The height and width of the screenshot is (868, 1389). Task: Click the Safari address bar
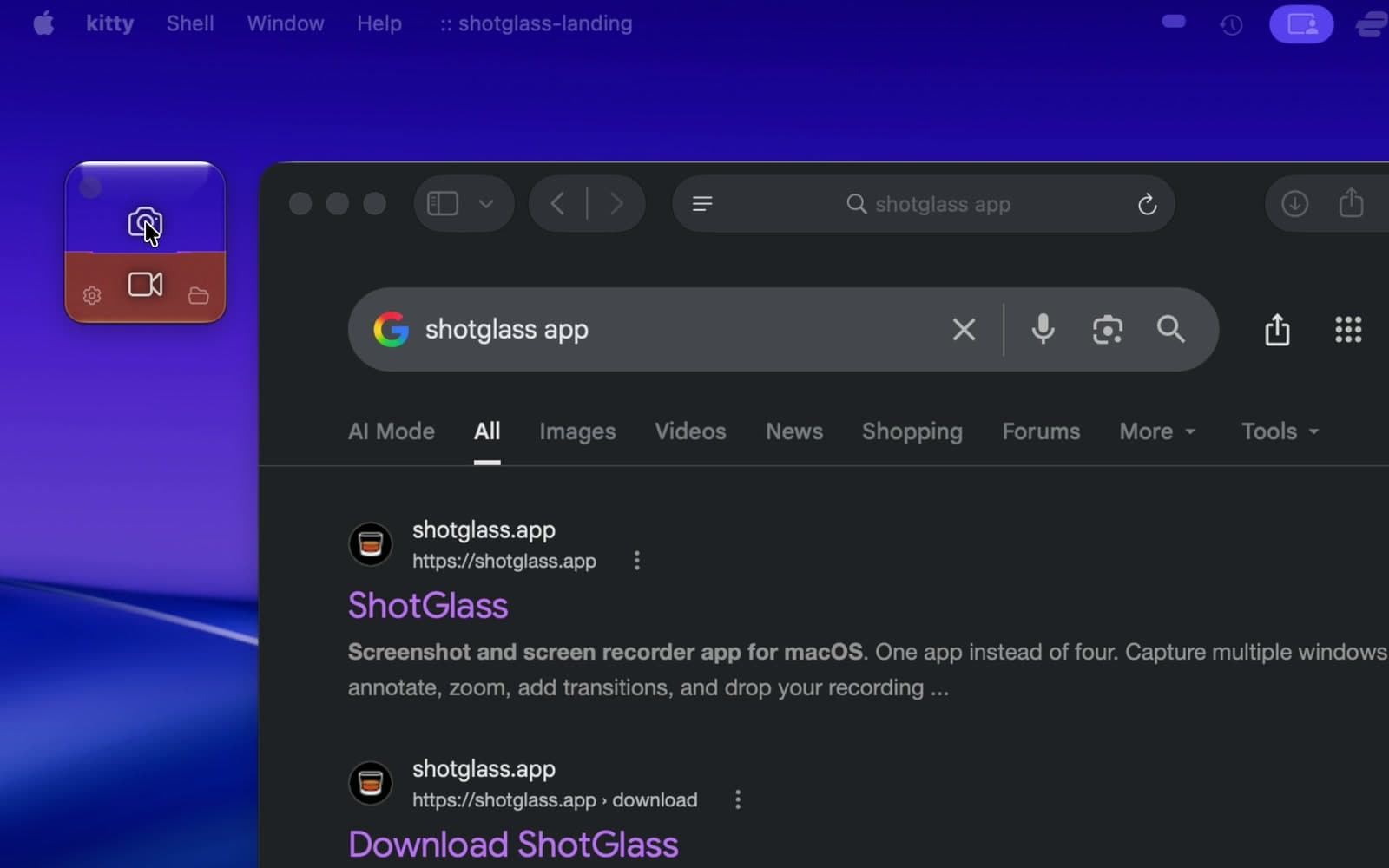(x=924, y=204)
